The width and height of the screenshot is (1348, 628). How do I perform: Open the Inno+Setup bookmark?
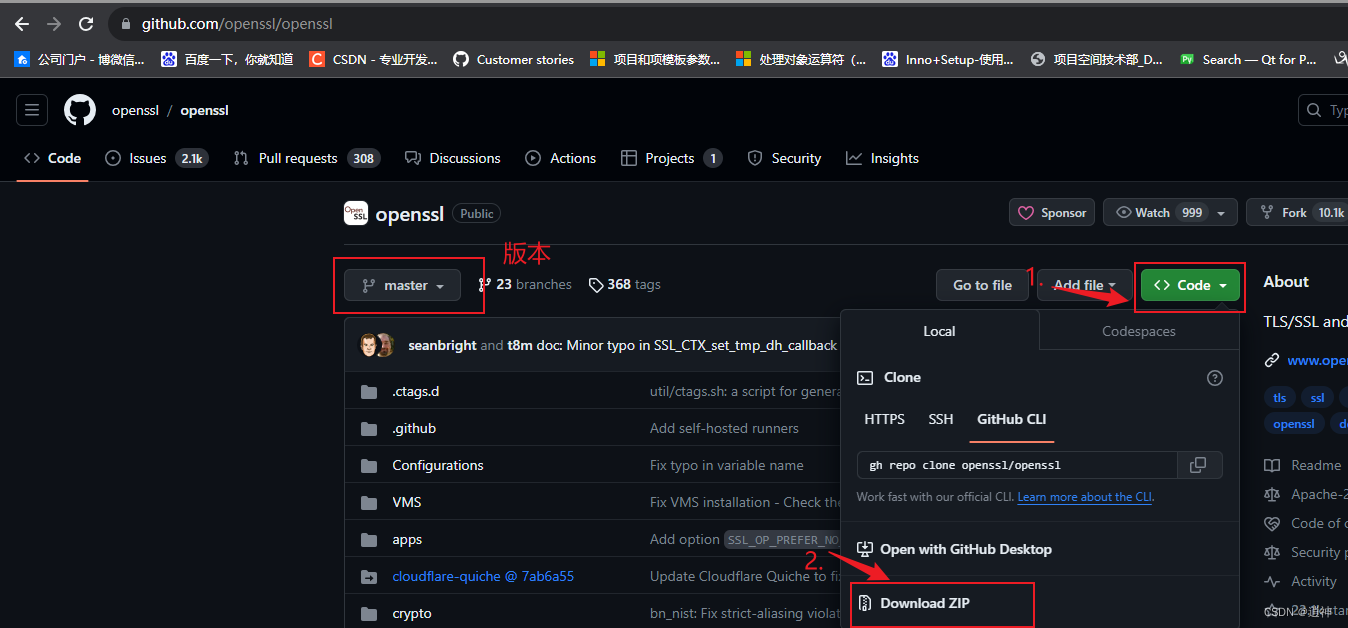(x=948, y=59)
